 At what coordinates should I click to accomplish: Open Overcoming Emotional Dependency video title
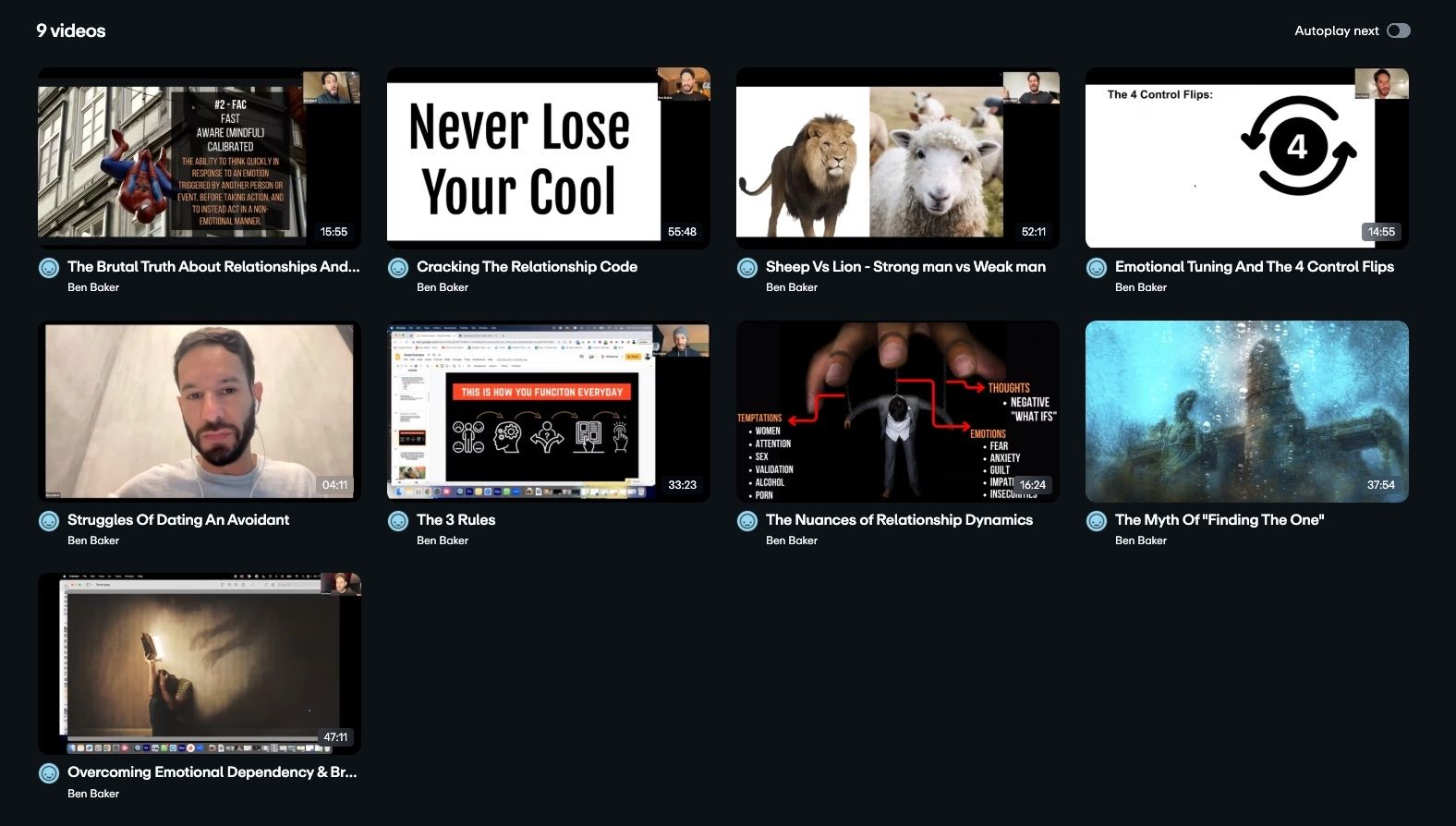tap(212, 772)
